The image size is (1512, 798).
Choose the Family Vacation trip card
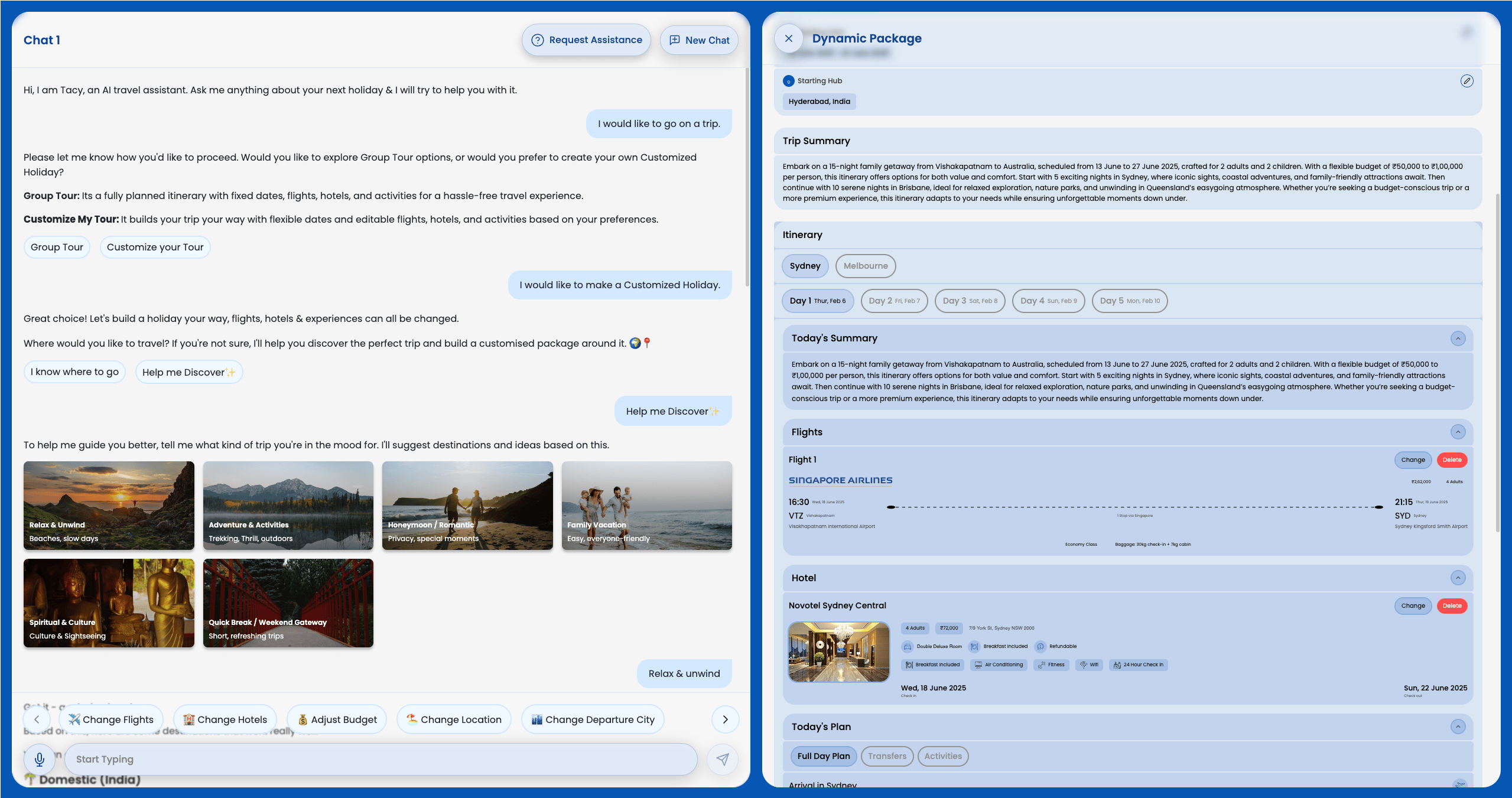tap(646, 506)
